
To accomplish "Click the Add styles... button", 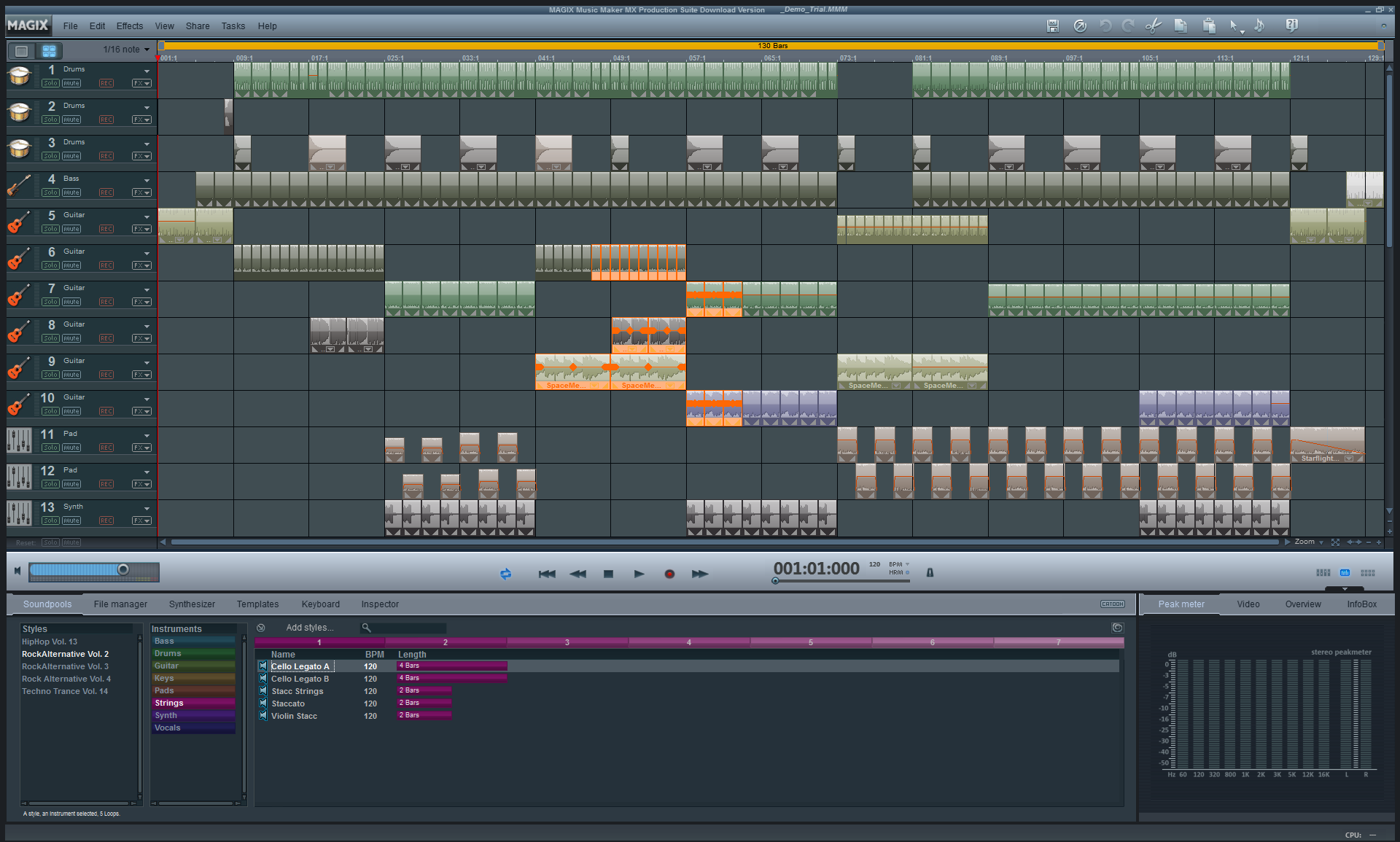I will click(x=310, y=628).
